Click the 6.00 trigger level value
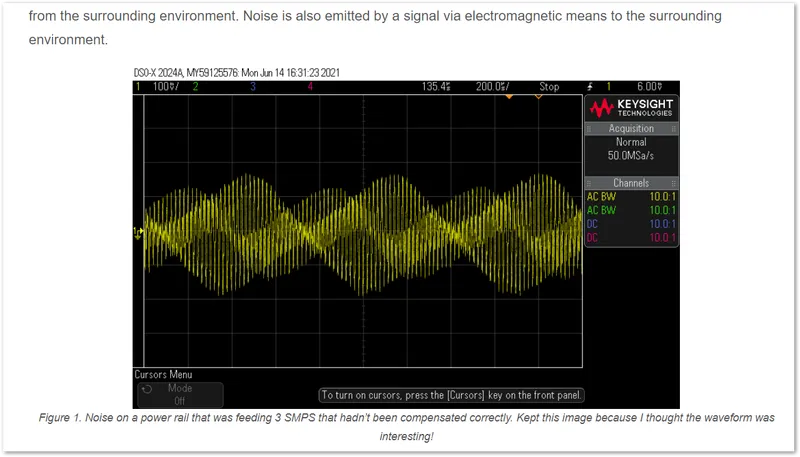 [x=651, y=87]
